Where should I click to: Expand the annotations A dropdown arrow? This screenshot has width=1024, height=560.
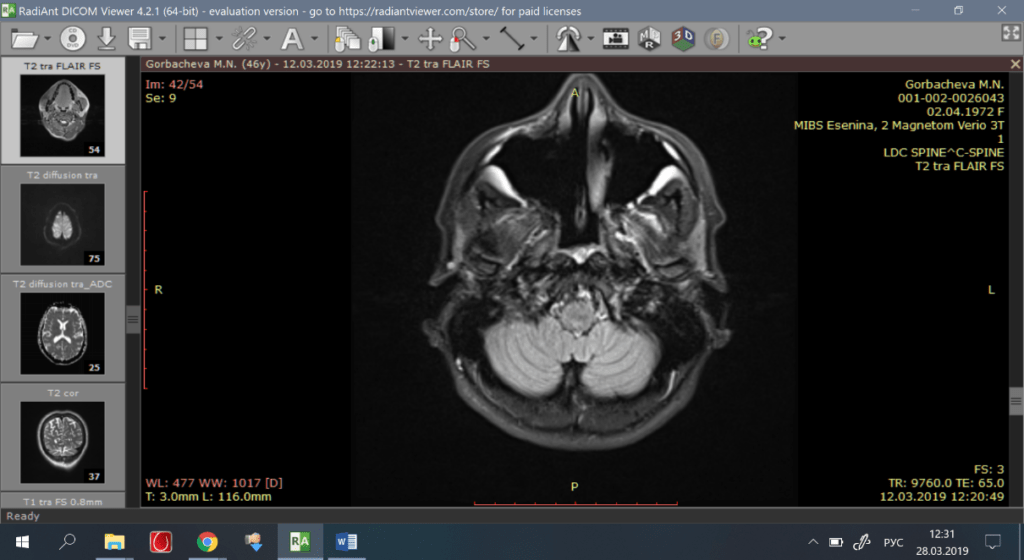point(314,39)
